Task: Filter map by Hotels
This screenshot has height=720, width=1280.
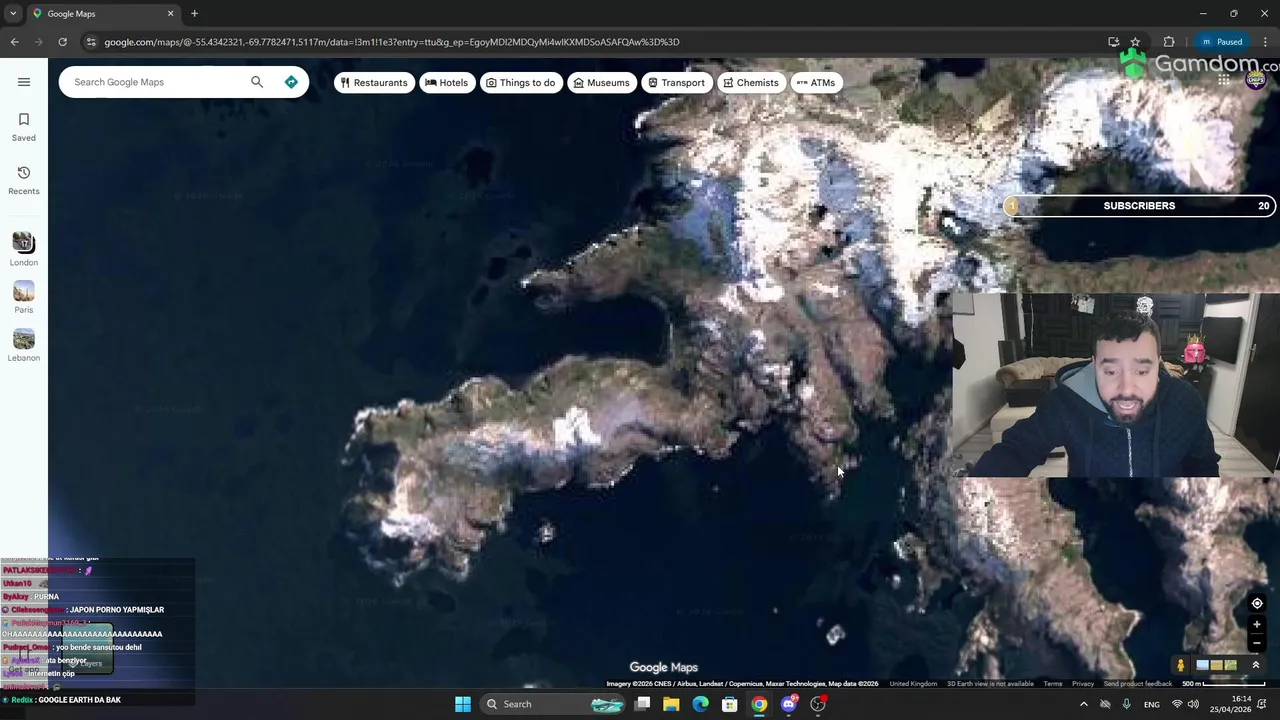Action: [446, 83]
